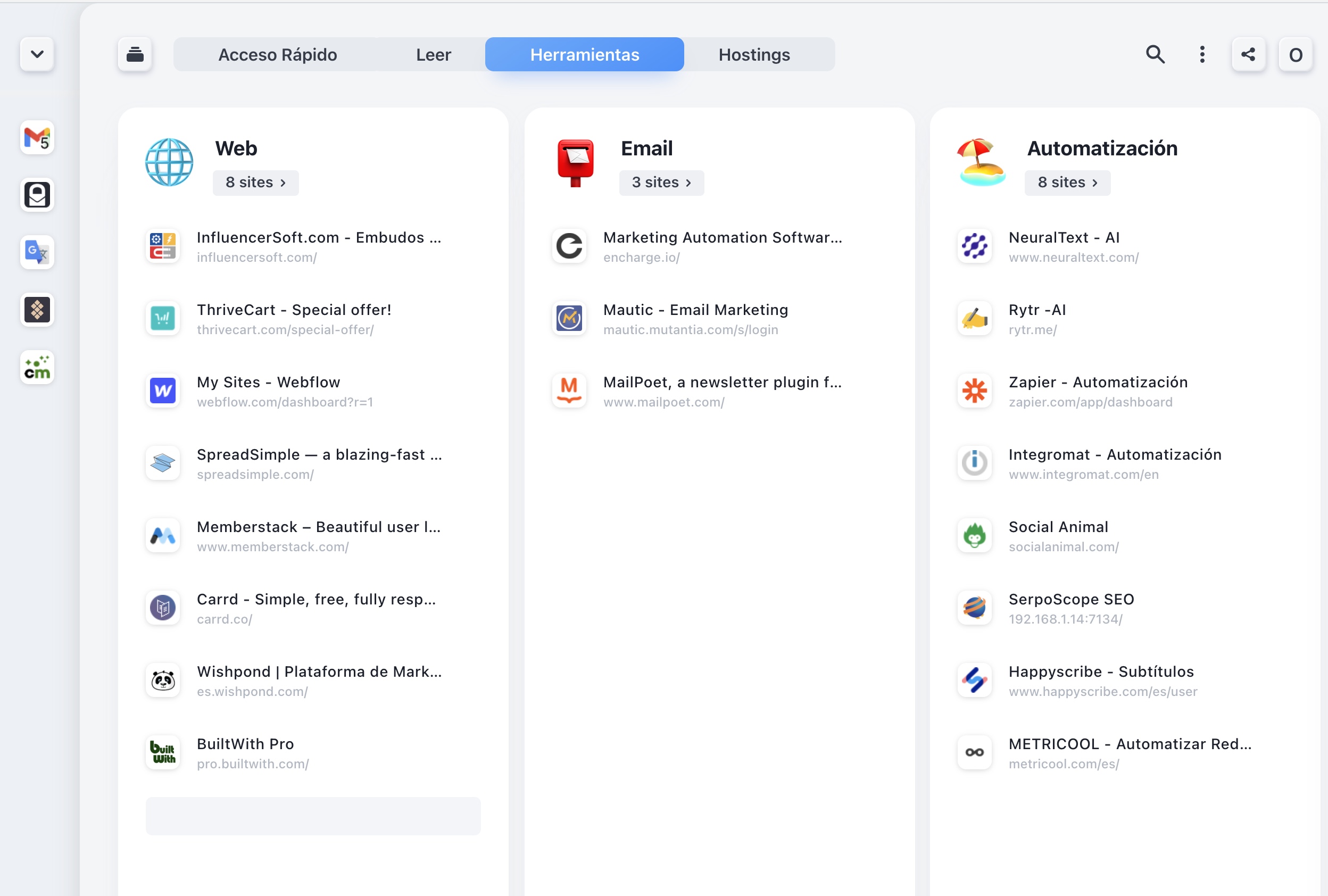Open 'Zapier - Automatización' link
1328x896 pixels.
pyautogui.click(x=1098, y=382)
